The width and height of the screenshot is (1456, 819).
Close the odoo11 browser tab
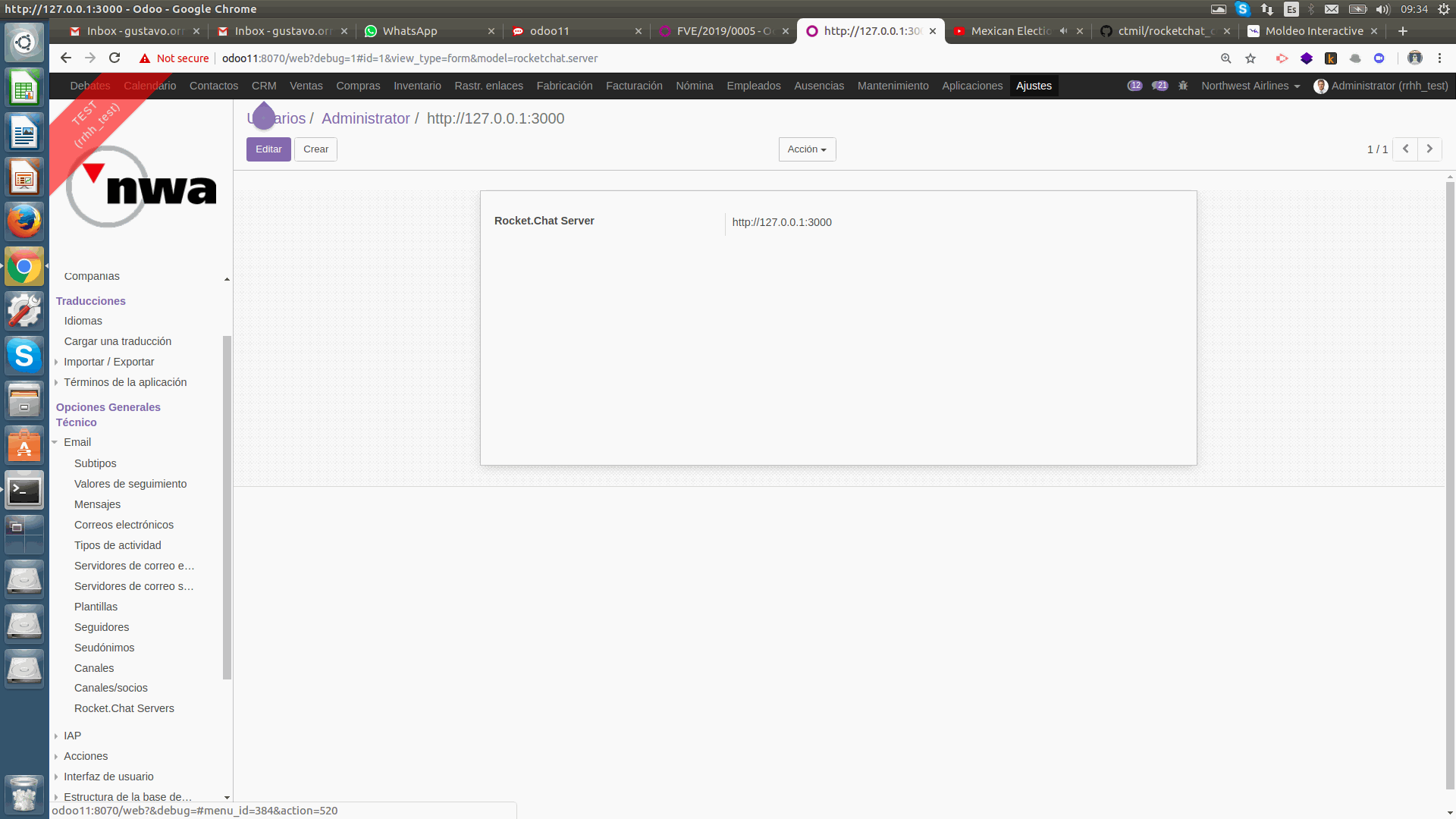coord(639,31)
